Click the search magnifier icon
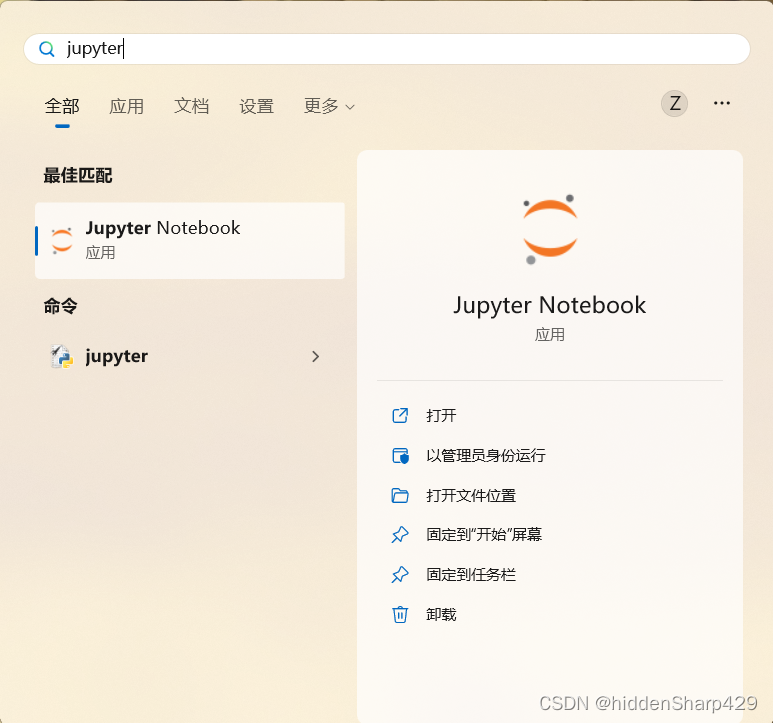Image resolution: width=773 pixels, height=723 pixels. tap(47, 49)
